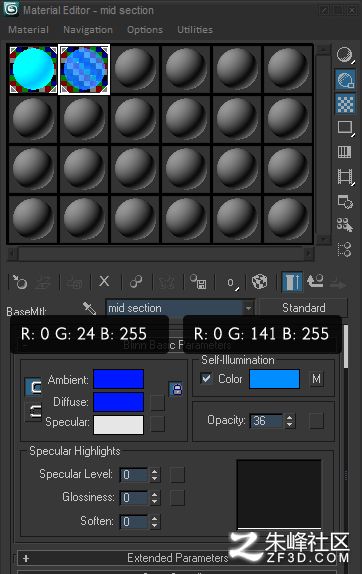The height and width of the screenshot is (574, 362).
Task: Click the Put to Library icon
Action: coord(198,282)
